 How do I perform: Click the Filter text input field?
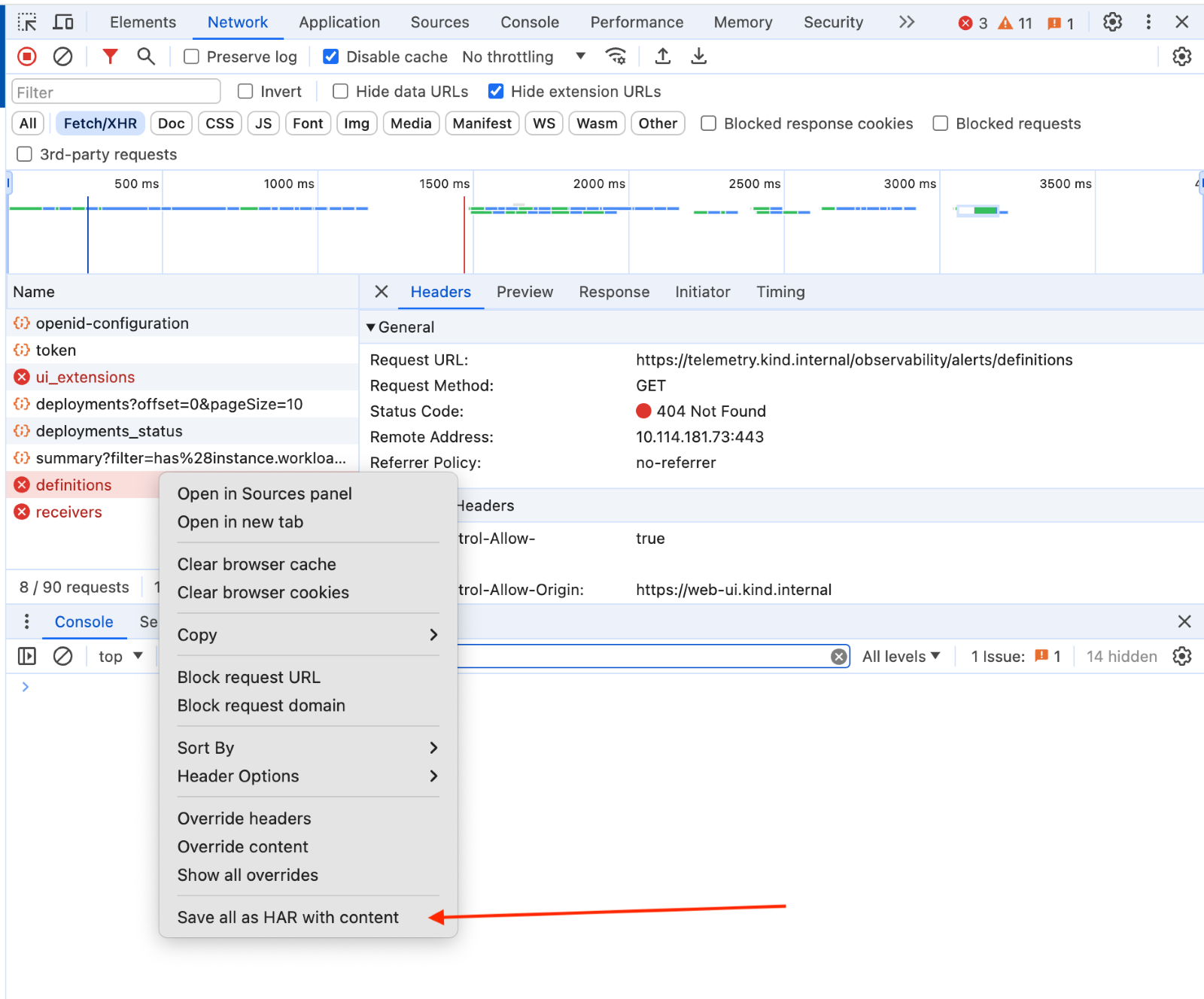coord(117,93)
